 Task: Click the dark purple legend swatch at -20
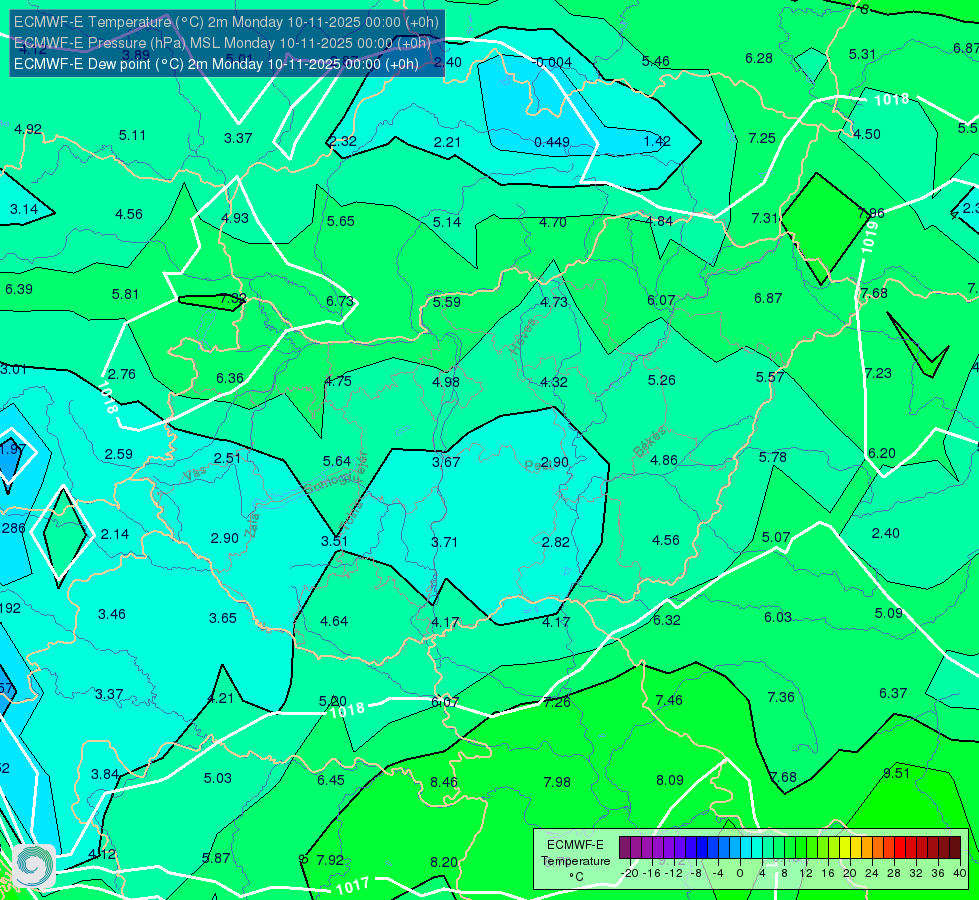[625, 848]
